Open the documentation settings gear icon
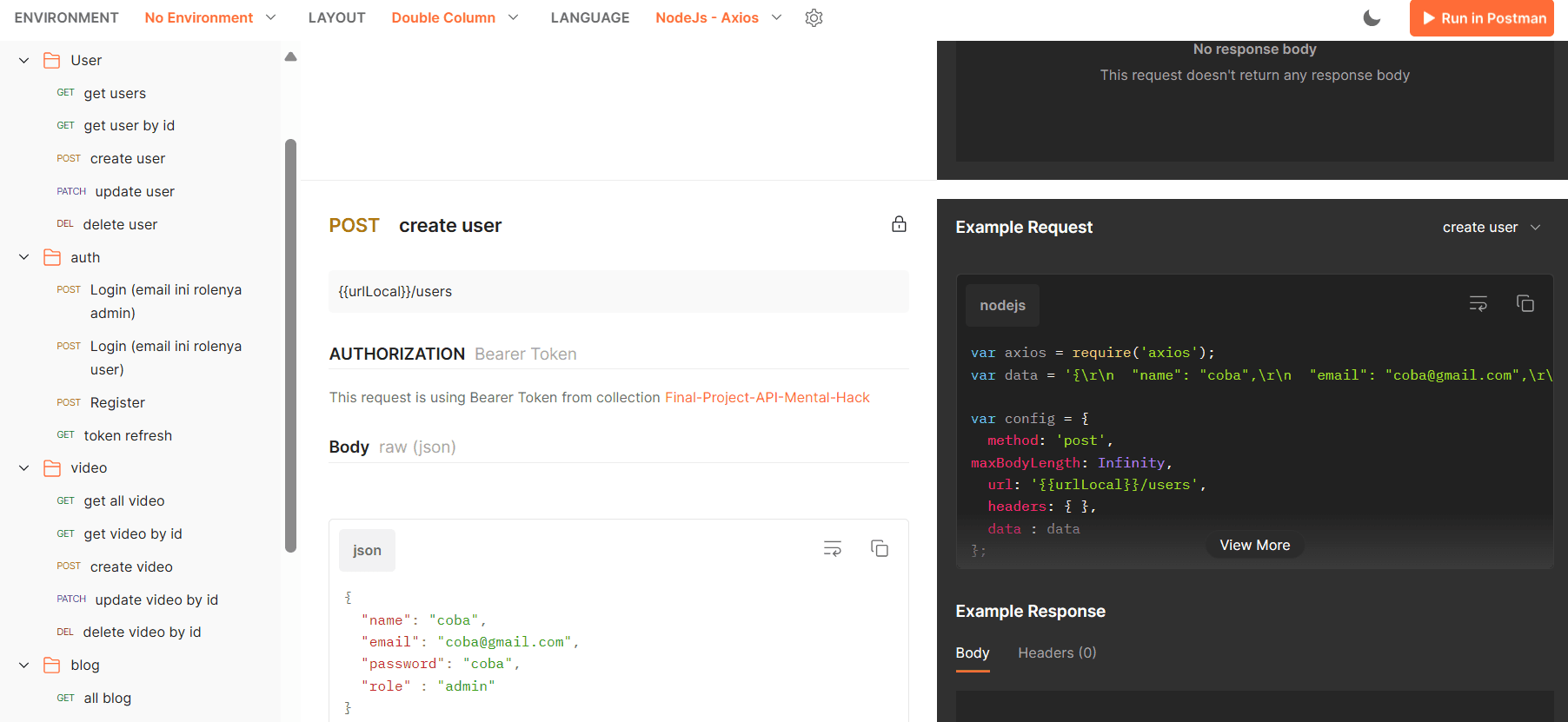This screenshot has width=1568, height=722. (x=814, y=17)
